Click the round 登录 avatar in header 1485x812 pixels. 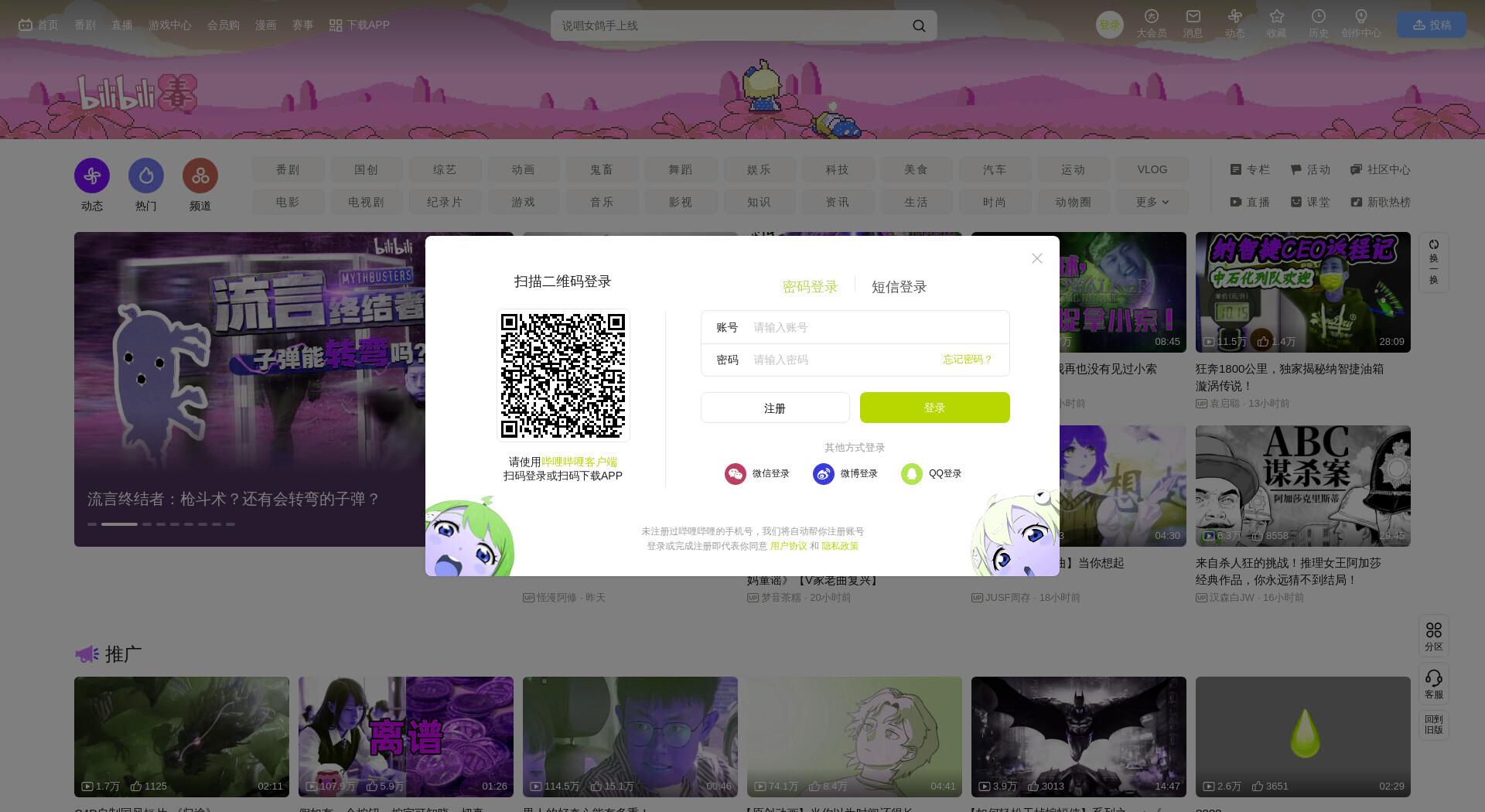[x=1110, y=25]
